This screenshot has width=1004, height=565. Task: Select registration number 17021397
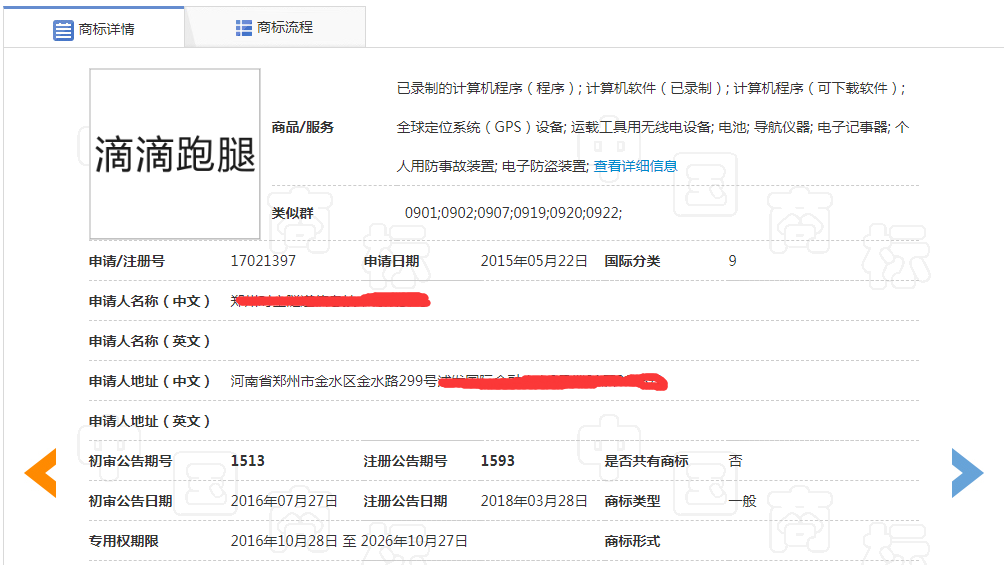pos(263,261)
